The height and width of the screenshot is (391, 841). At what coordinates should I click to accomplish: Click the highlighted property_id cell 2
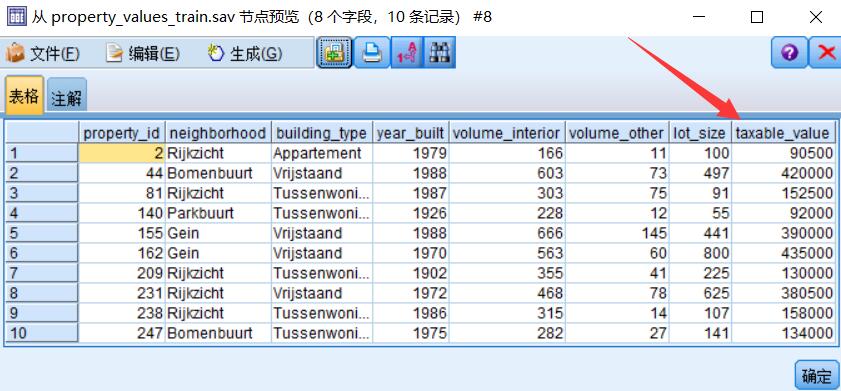(x=122, y=153)
